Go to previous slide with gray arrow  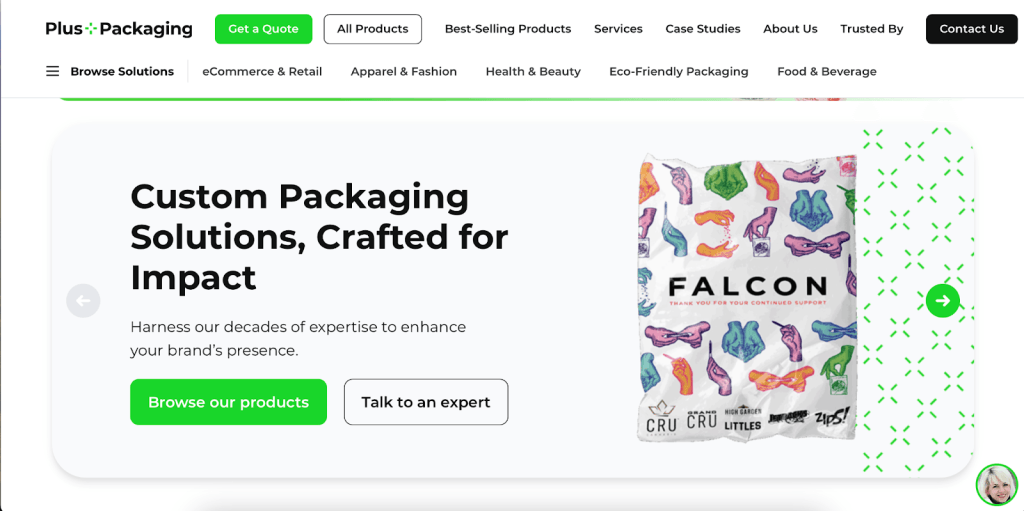click(83, 300)
